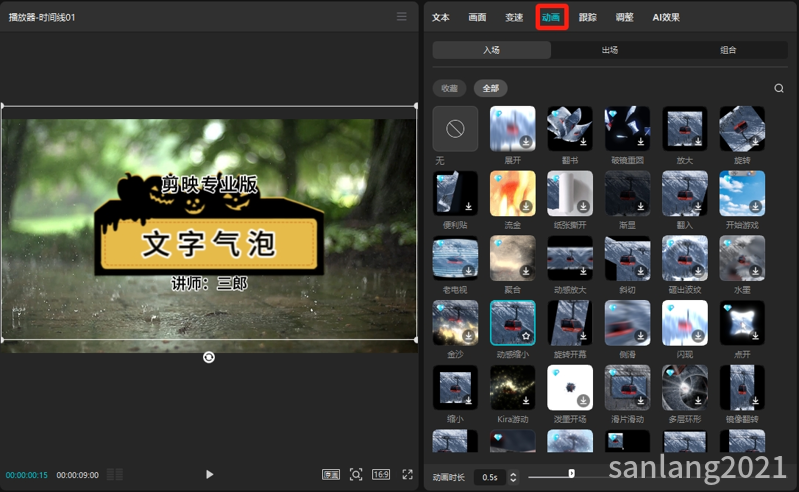Image resolution: width=799 pixels, height=492 pixels.
Task: Download the 翻入 animation
Action: 698,206
